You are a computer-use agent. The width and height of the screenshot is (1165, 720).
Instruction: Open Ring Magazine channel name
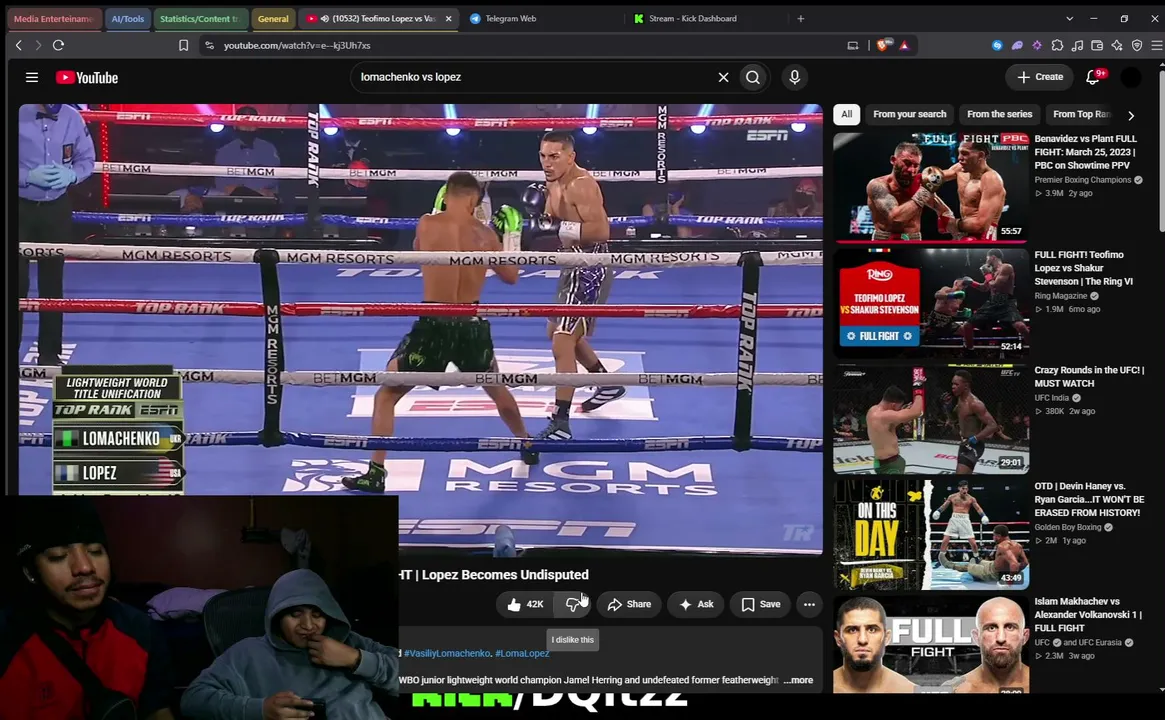1060,296
